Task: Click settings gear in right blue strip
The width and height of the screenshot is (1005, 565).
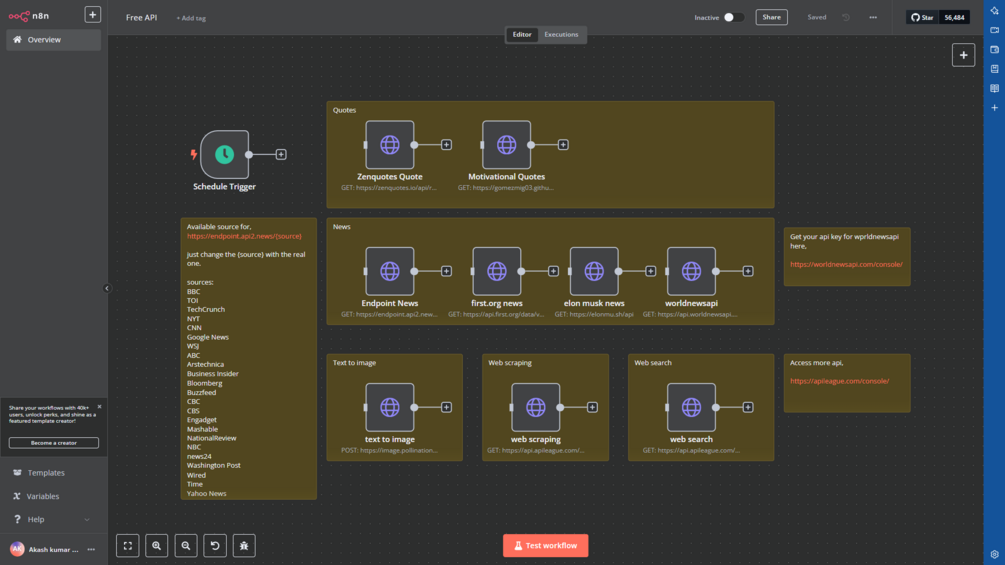Action: [x=995, y=555]
